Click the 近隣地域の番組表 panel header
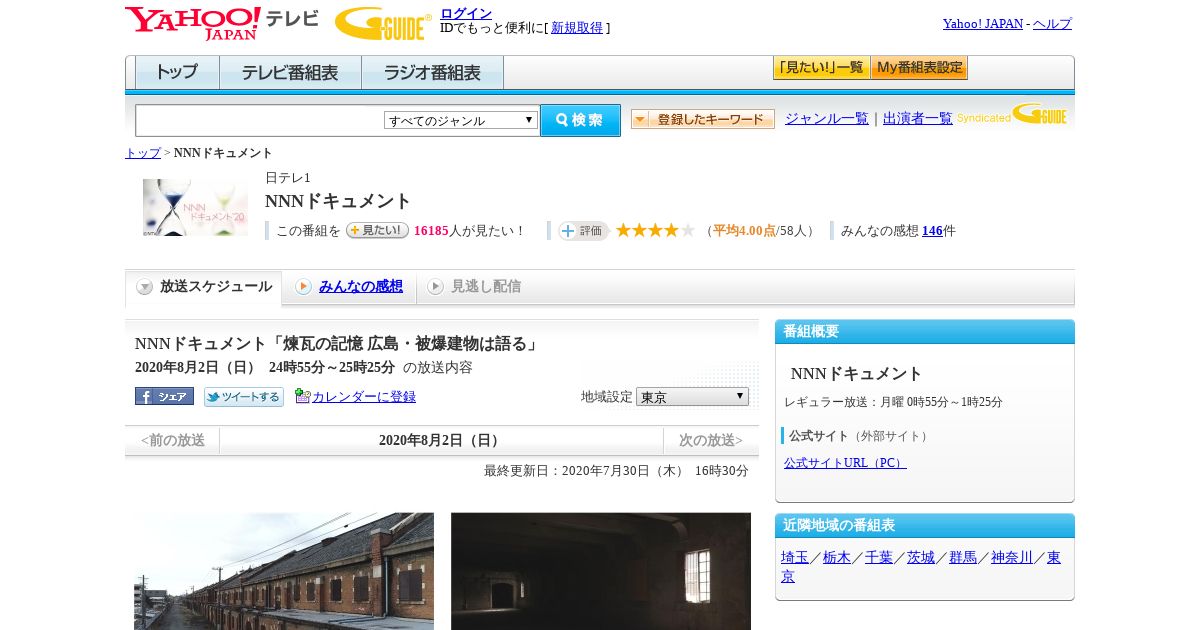Viewport: 1200px width, 630px height. pyautogui.click(x=925, y=526)
